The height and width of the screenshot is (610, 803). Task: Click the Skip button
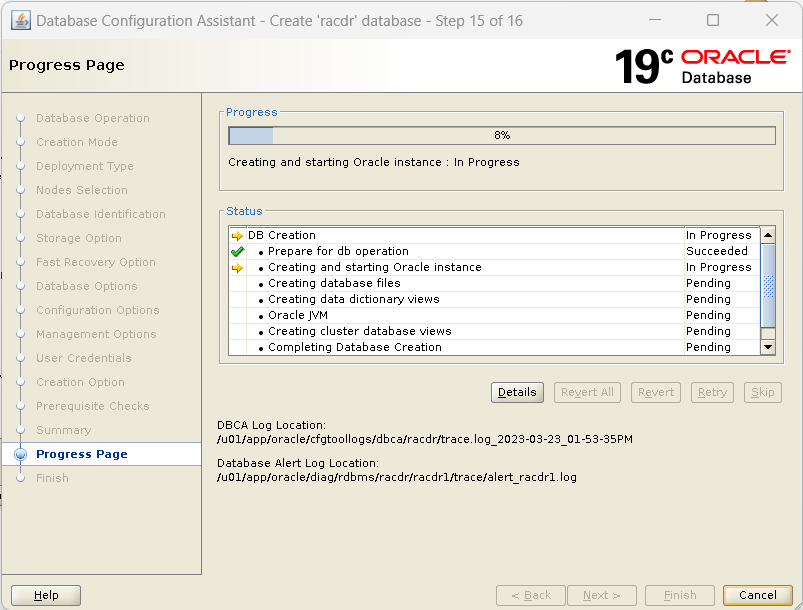point(763,392)
